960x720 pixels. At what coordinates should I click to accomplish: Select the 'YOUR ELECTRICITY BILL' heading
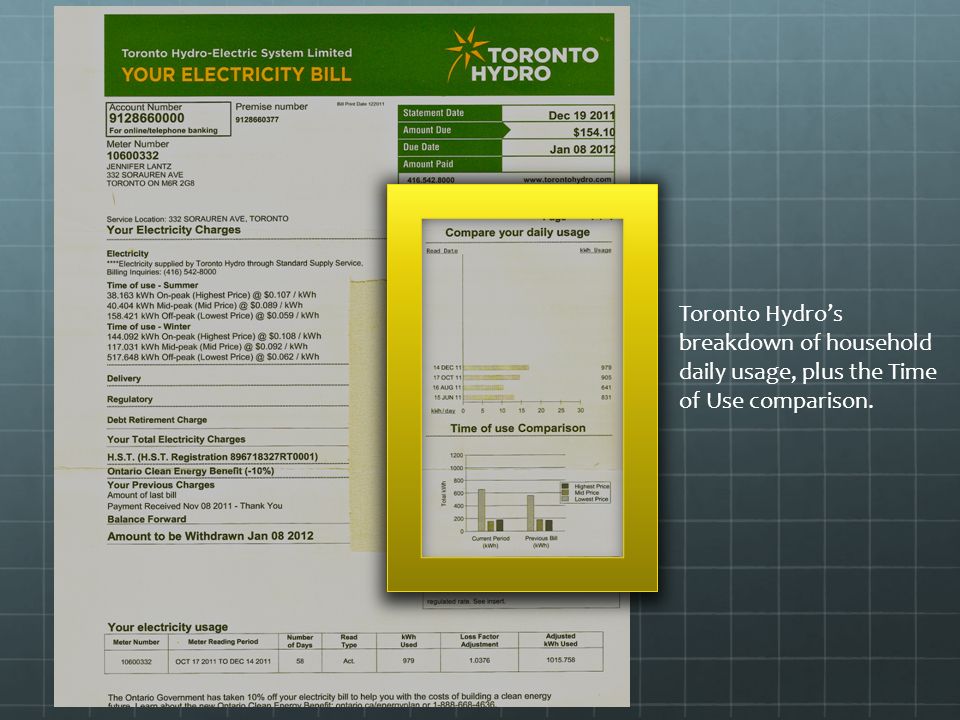pyautogui.click(x=236, y=75)
